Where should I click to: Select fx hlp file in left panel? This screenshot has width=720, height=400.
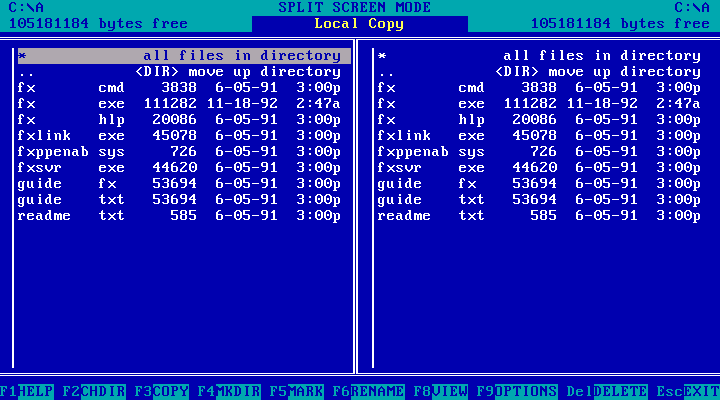[180, 120]
